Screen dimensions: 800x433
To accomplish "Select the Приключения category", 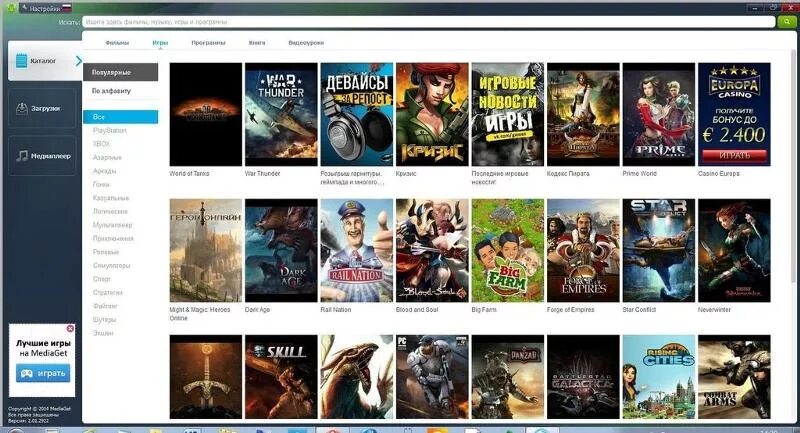I will click(113, 238).
